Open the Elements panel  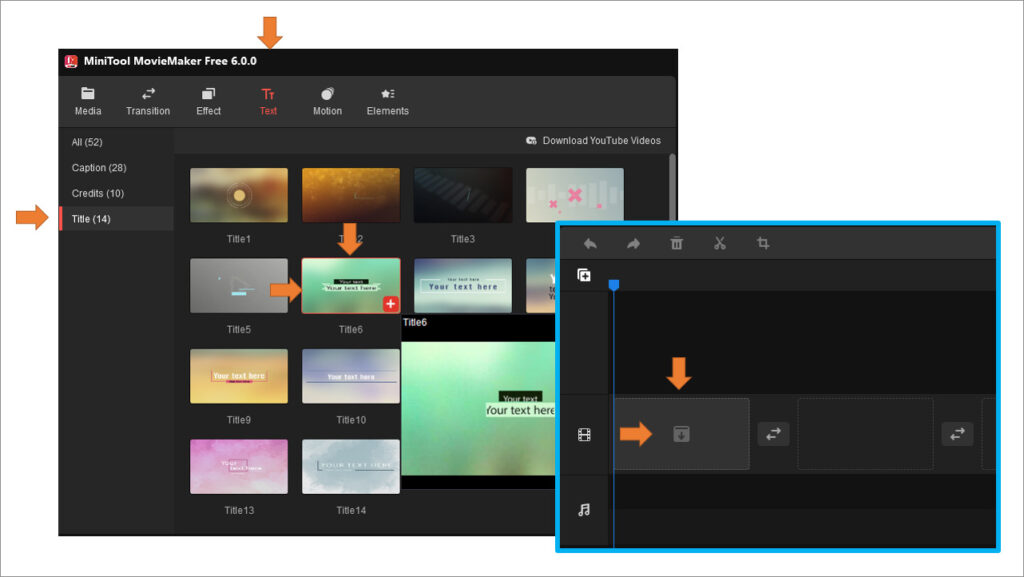pos(387,100)
